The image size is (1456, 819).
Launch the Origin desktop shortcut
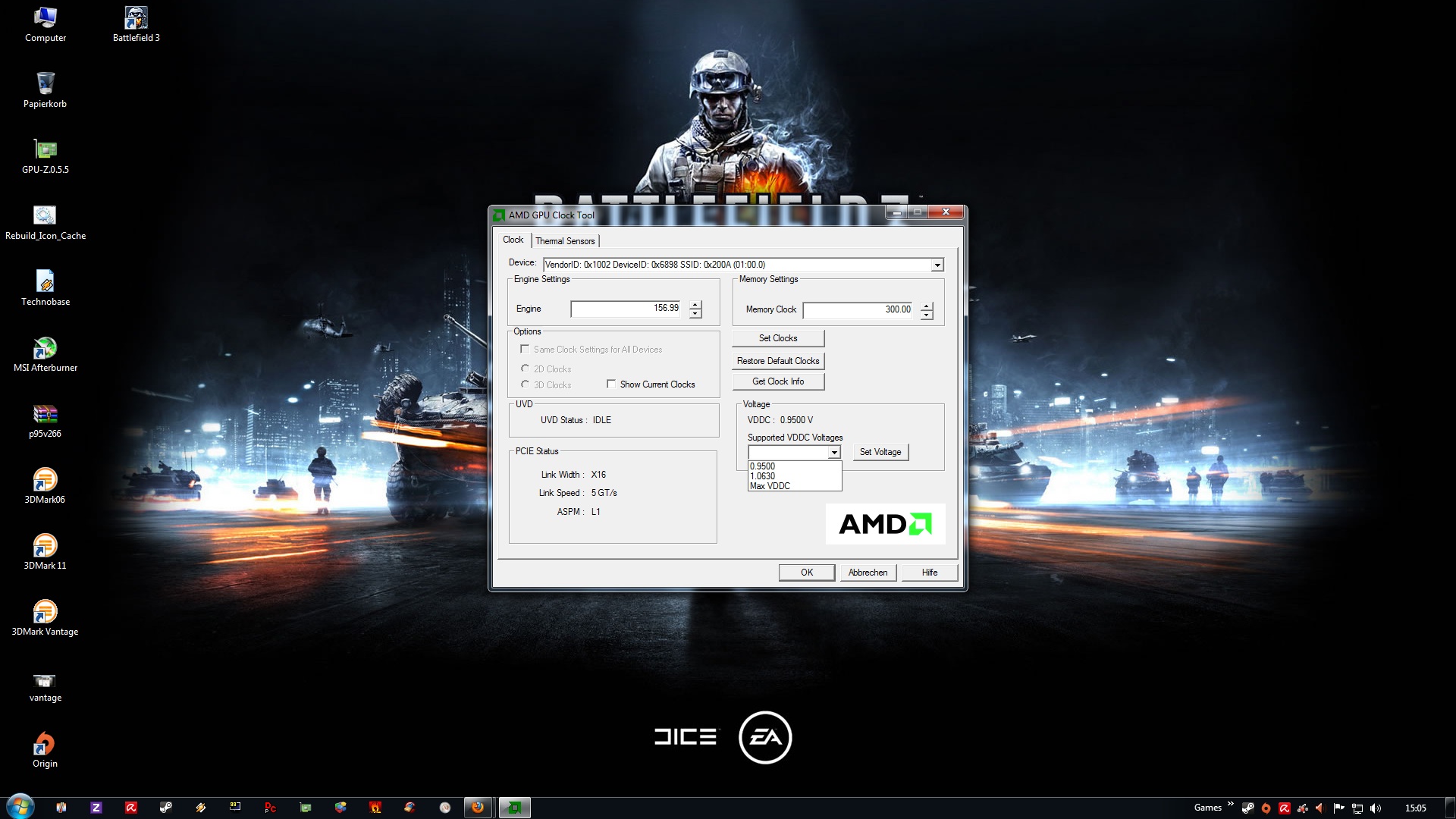tap(45, 750)
